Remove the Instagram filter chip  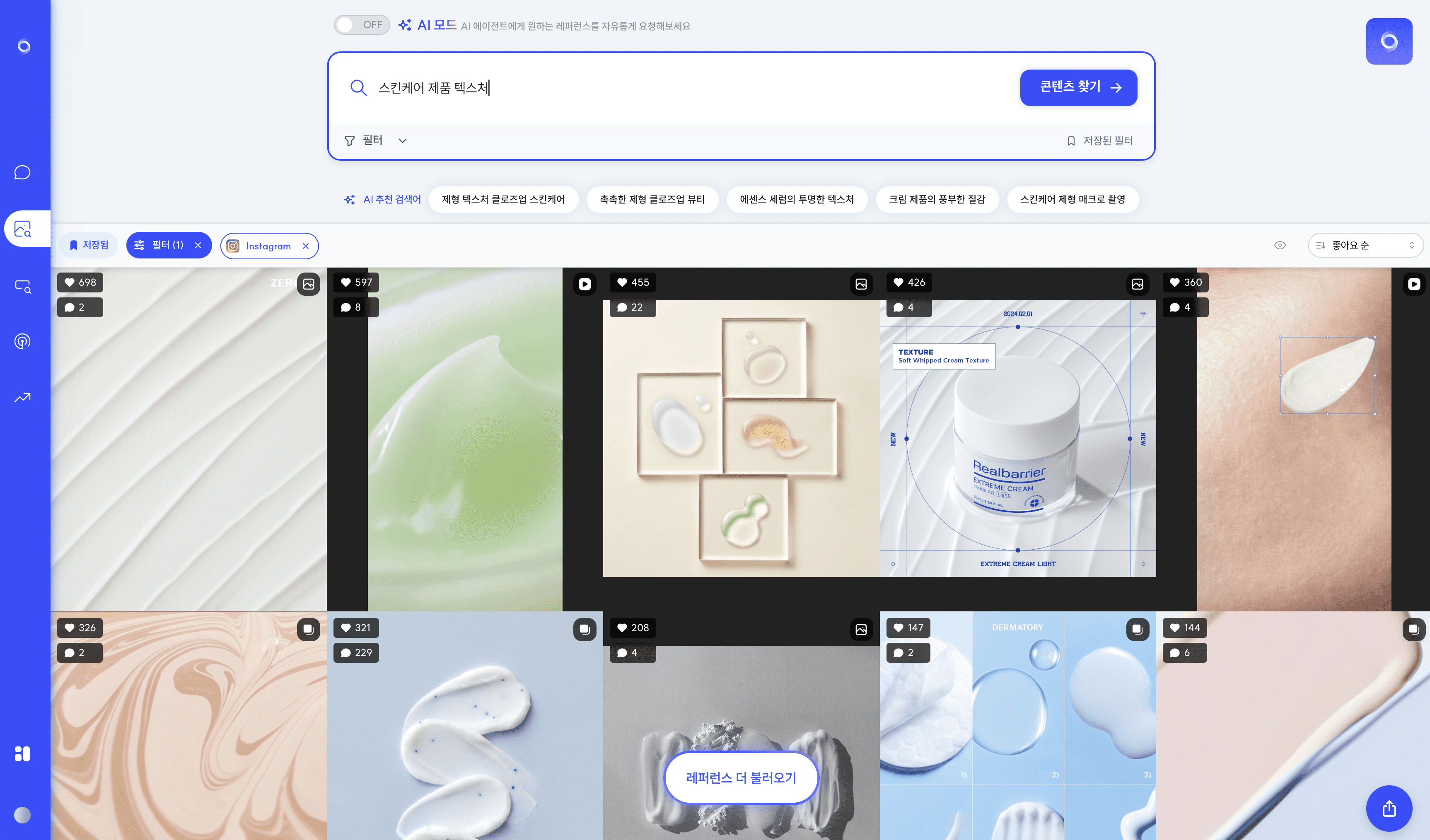click(x=306, y=246)
